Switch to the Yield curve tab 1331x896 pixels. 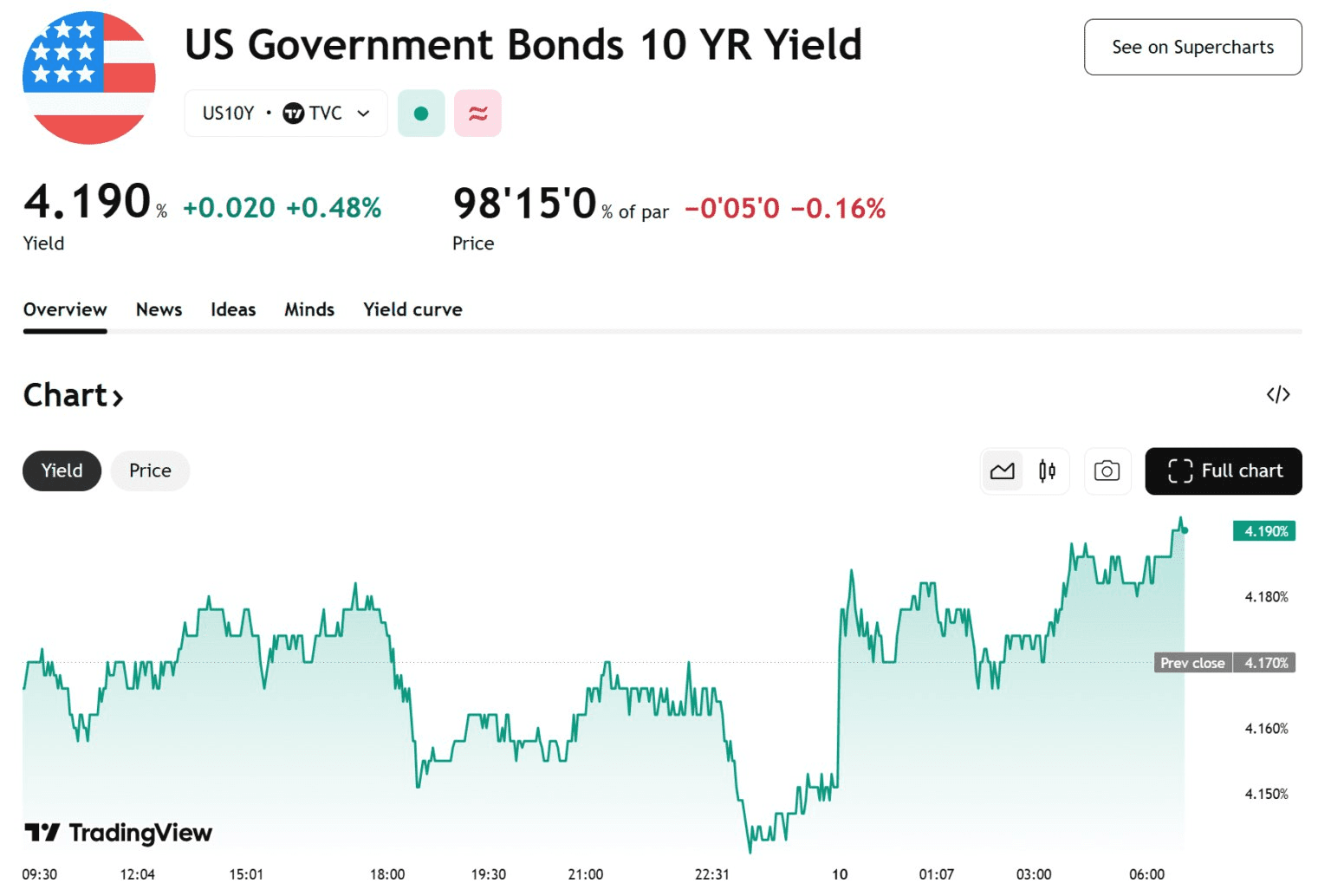(412, 310)
